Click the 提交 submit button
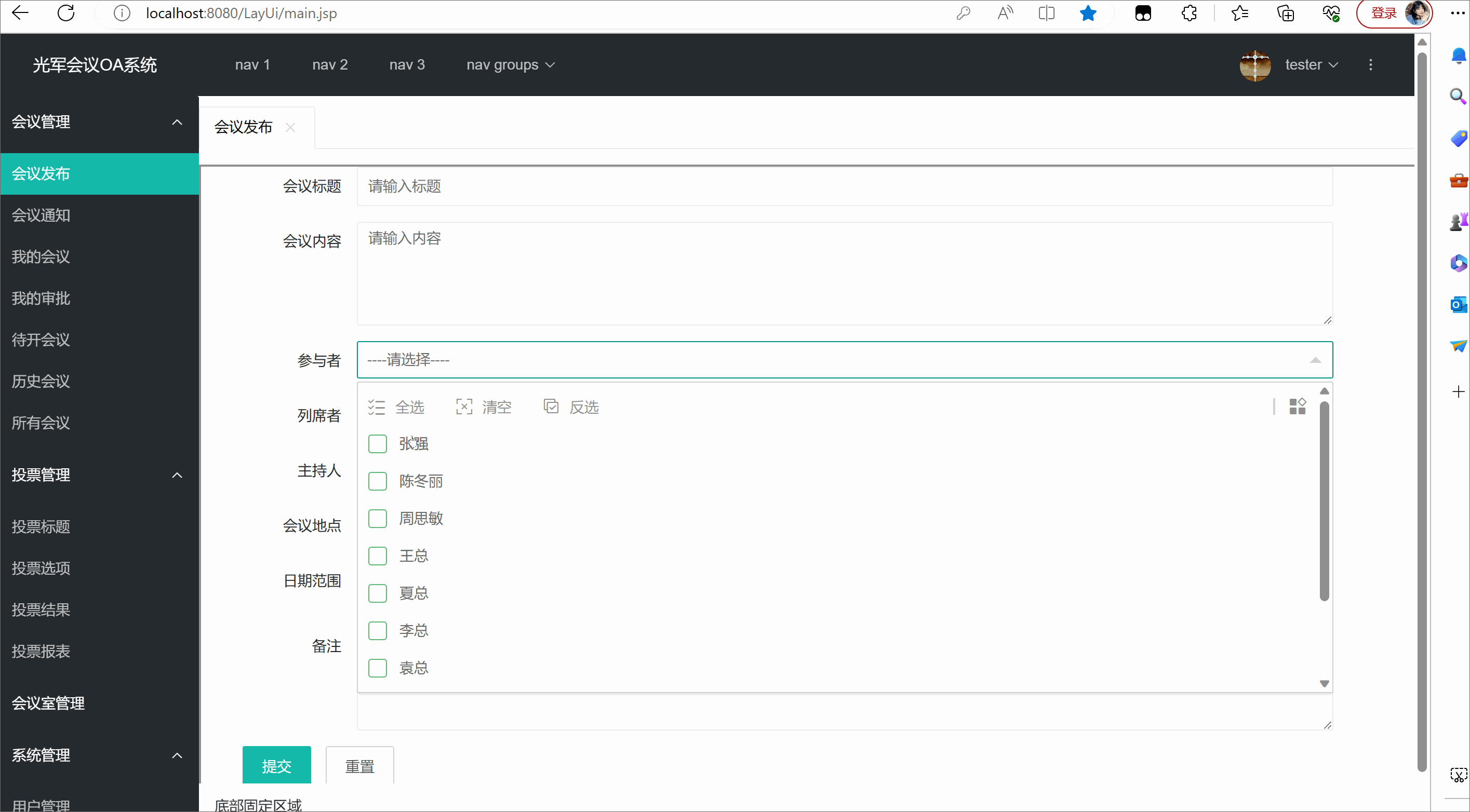 pos(278,765)
